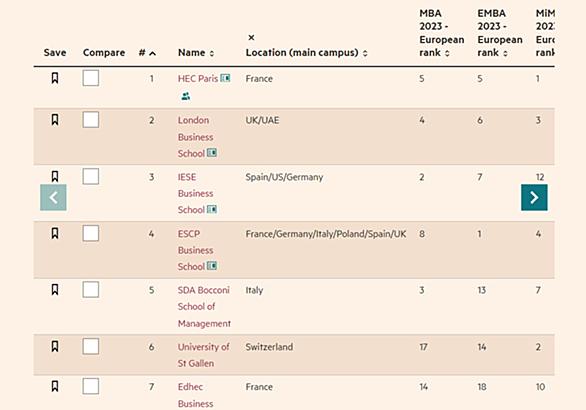Sort by rank number column arrow
The width and height of the screenshot is (586, 410).
point(152,53)
